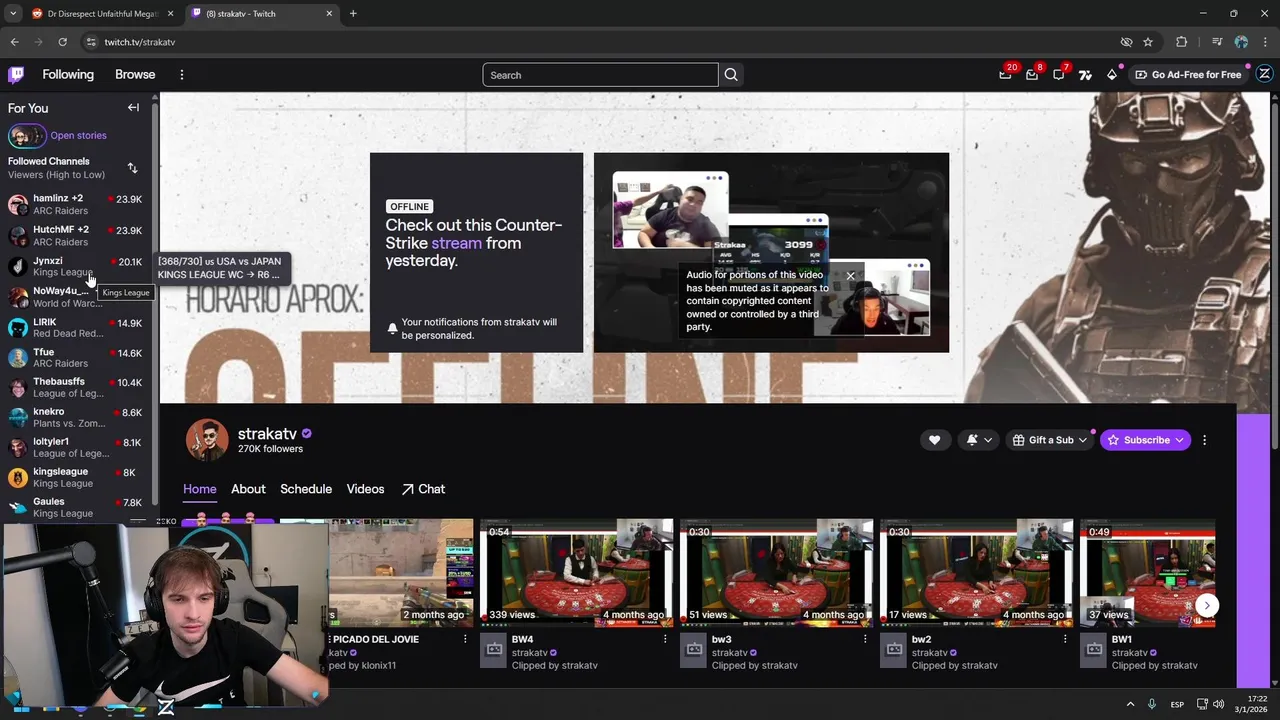Go back with the browser arrow

[x=14, y=42]
